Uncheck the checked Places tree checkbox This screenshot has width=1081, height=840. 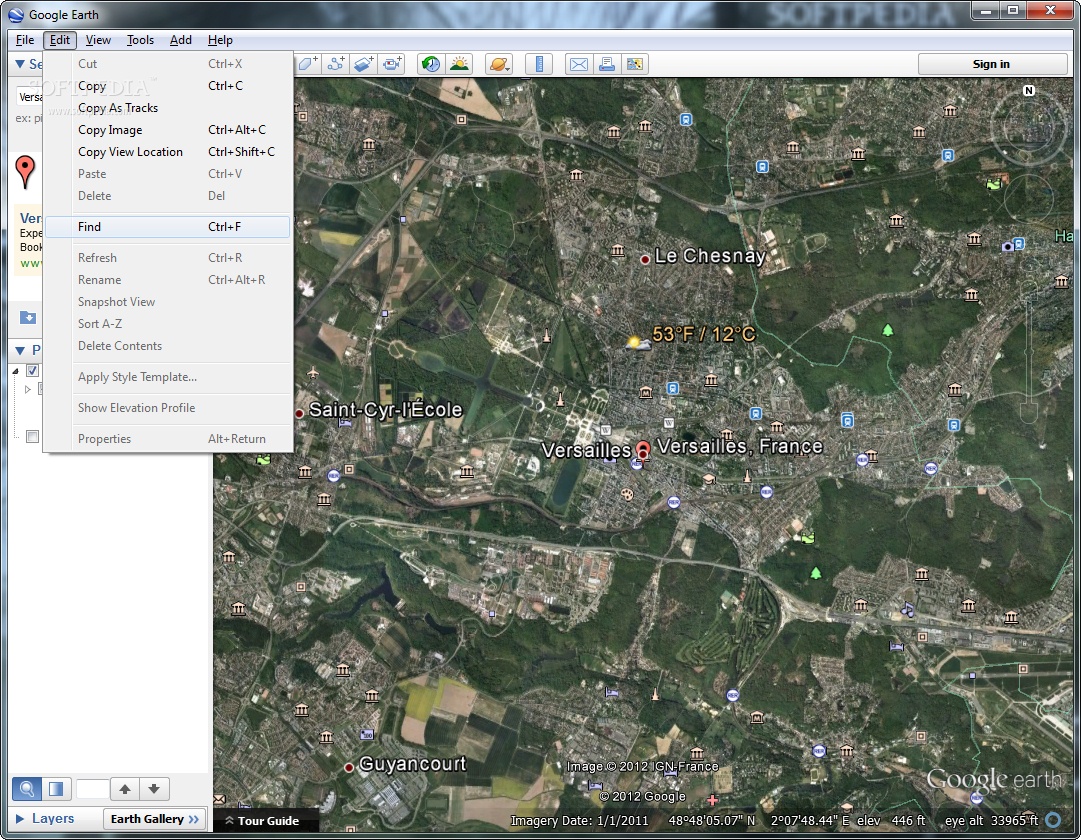click(32, 371)
